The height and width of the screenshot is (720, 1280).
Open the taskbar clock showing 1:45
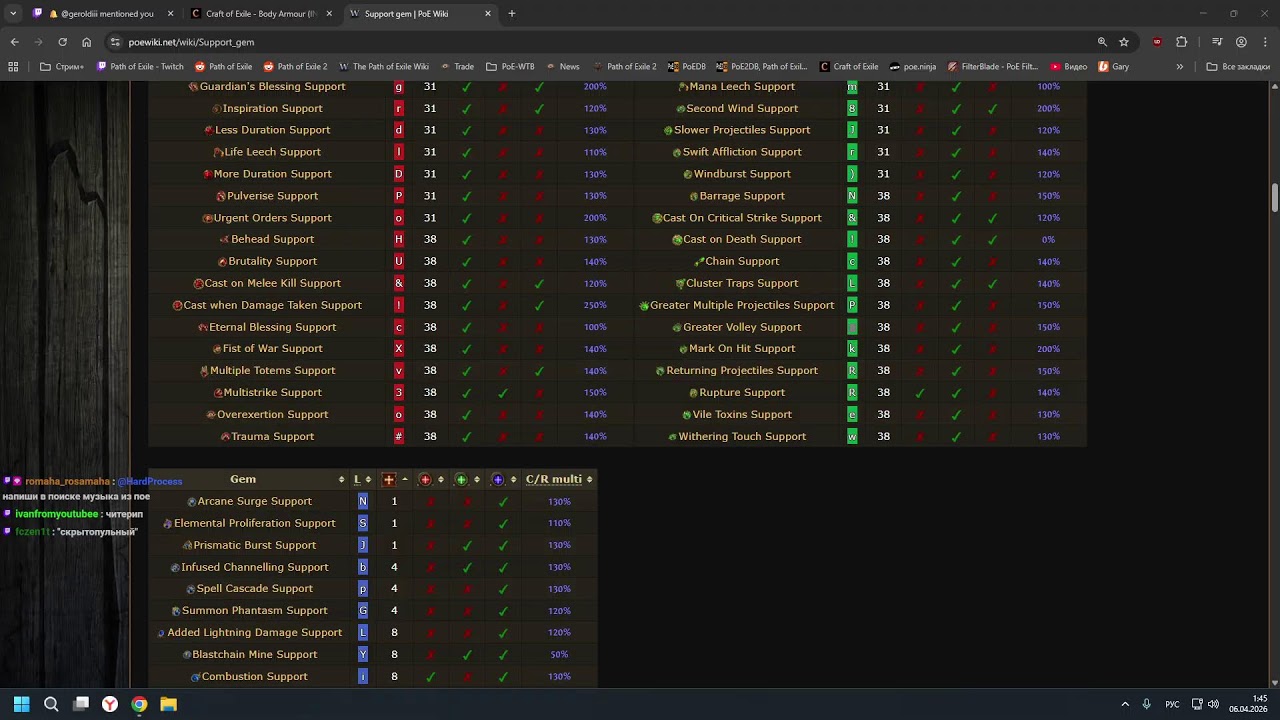click(1250, 704)
